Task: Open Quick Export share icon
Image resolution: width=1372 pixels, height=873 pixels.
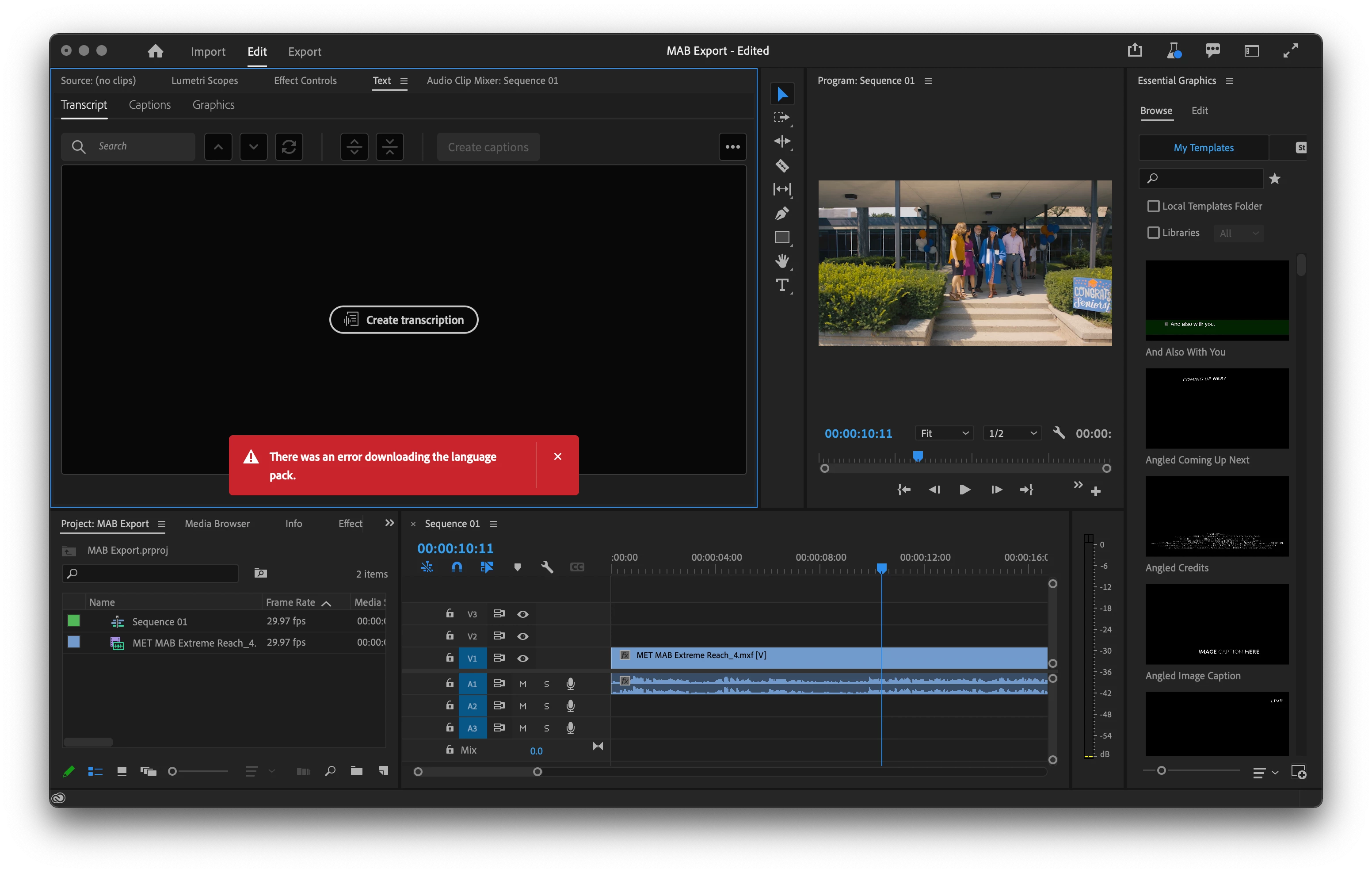Action: pyautogui.click(x=1134, y=50)
